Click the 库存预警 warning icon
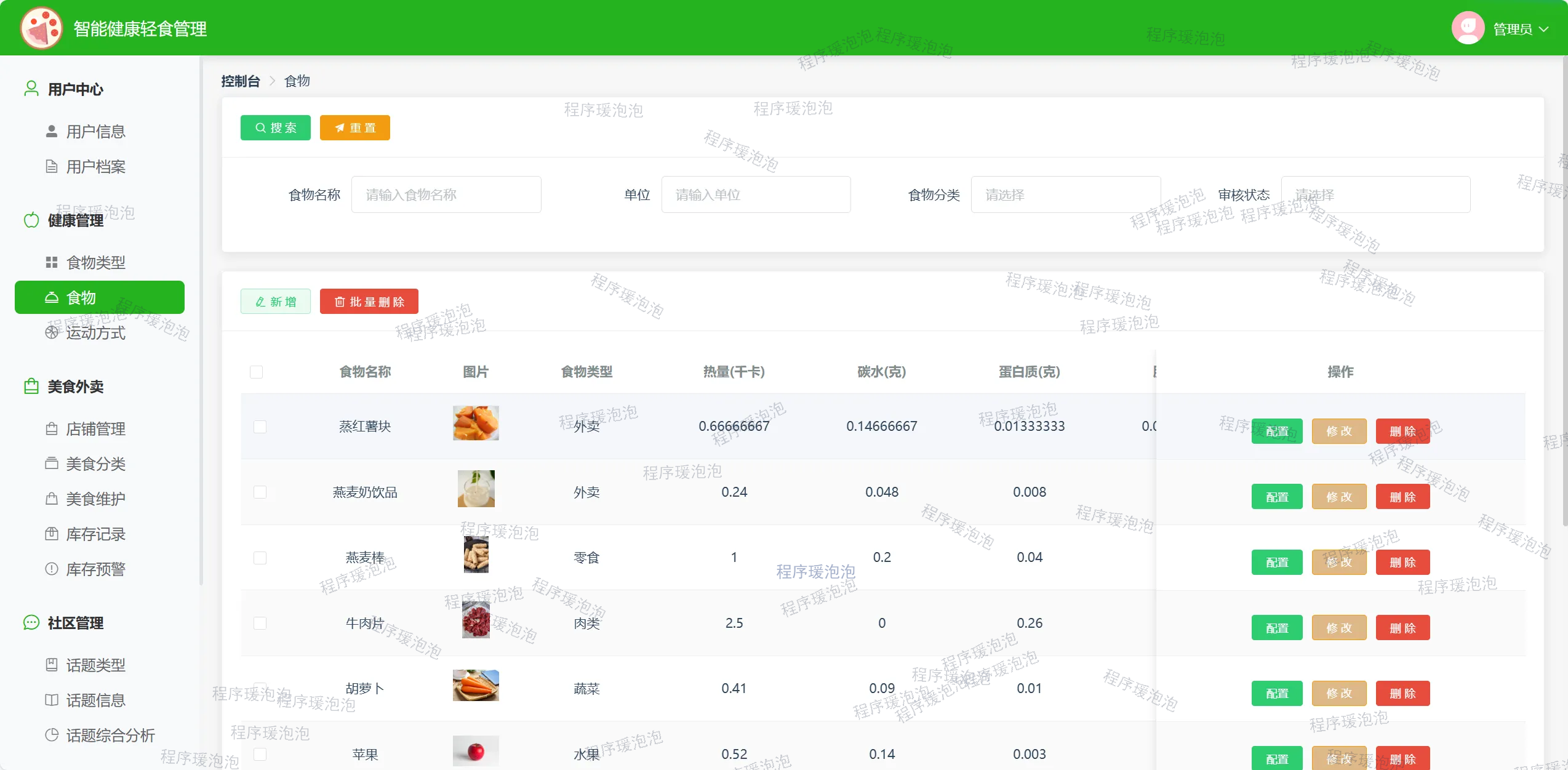The height and width of the screenshot is (770, 1568). 52,569
